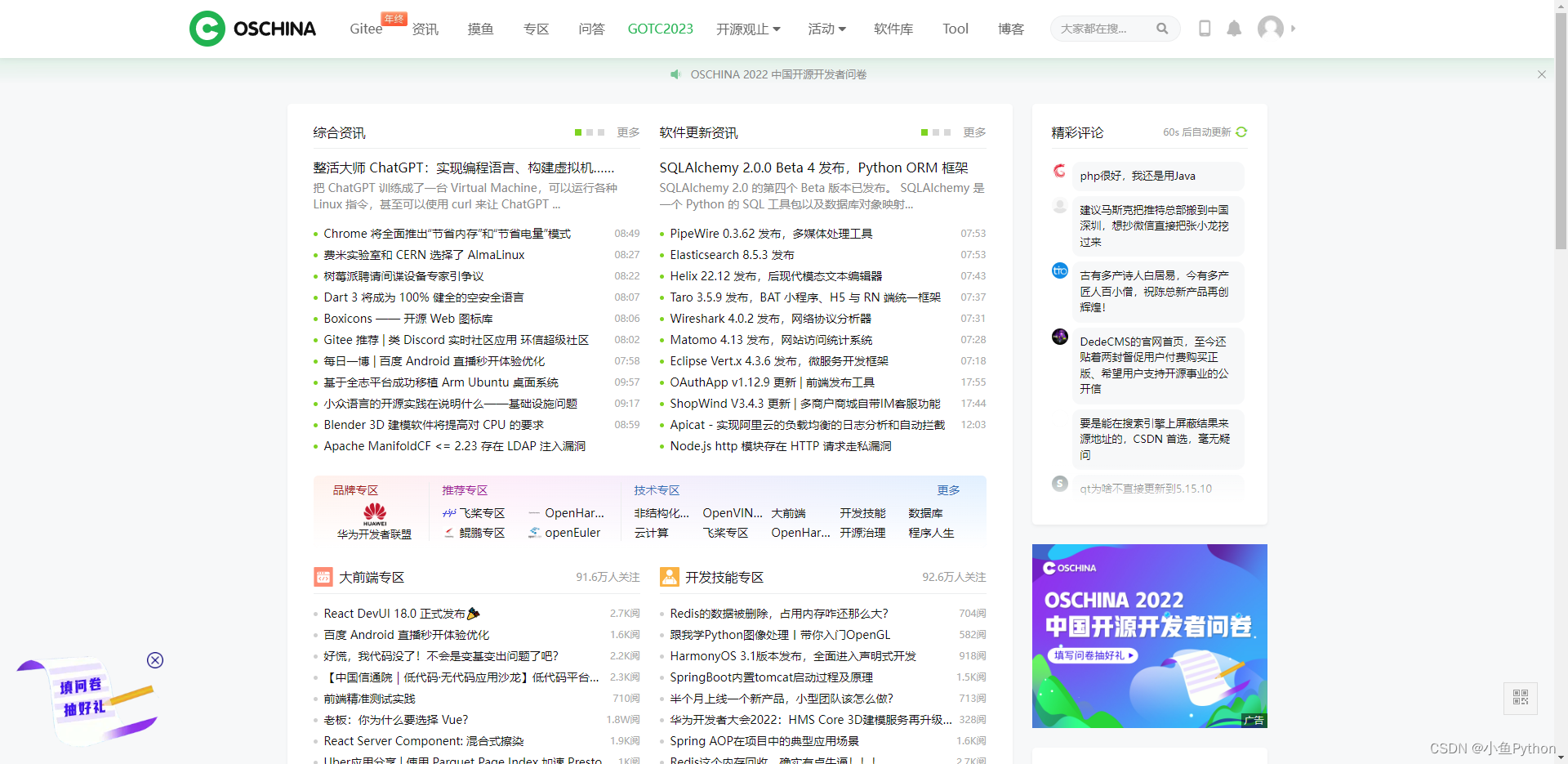Viewport: 1568px width, 764px height.
Task: Open OSCHINA 2022 中国开源开发者问卷 announcement
Action: point(778,74)
